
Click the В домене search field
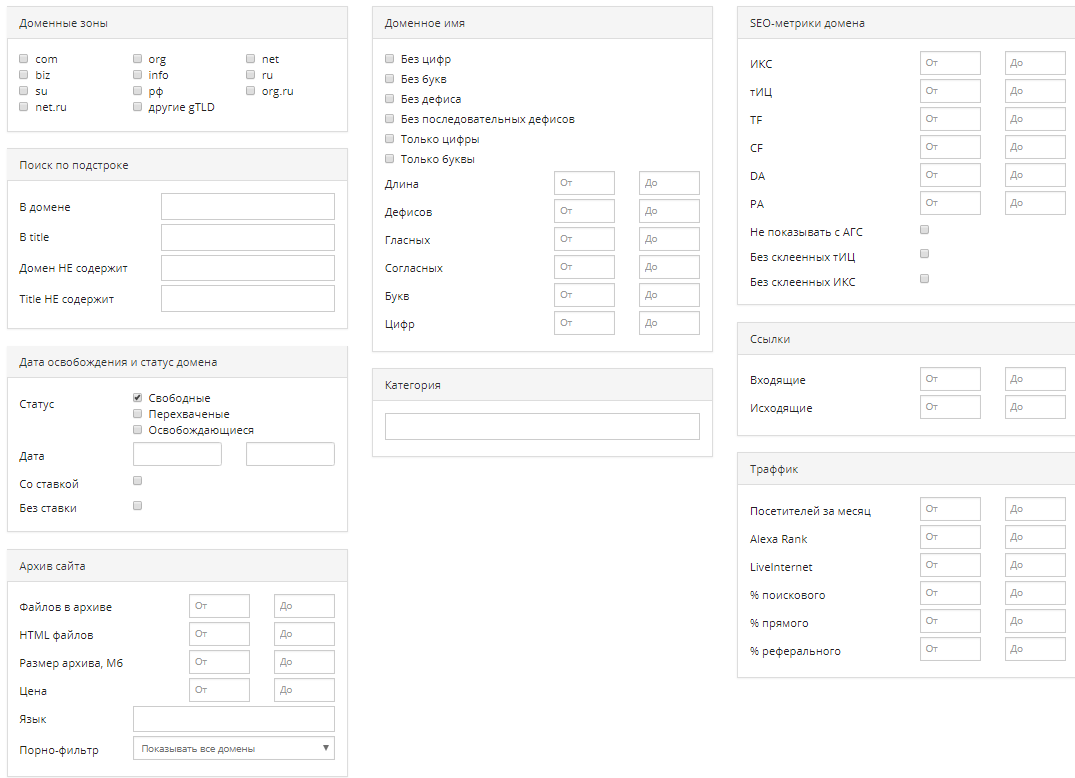pos(247,207)
